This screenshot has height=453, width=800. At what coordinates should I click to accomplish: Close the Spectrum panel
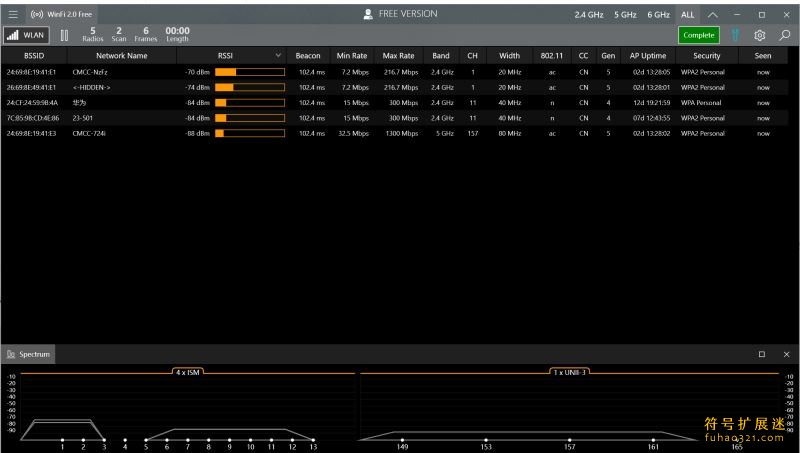coord(786,354)
